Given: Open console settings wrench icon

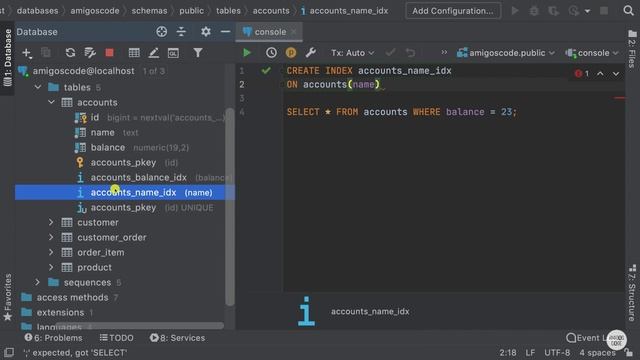Looking at the screenshot, I should [x=310, y=53].
